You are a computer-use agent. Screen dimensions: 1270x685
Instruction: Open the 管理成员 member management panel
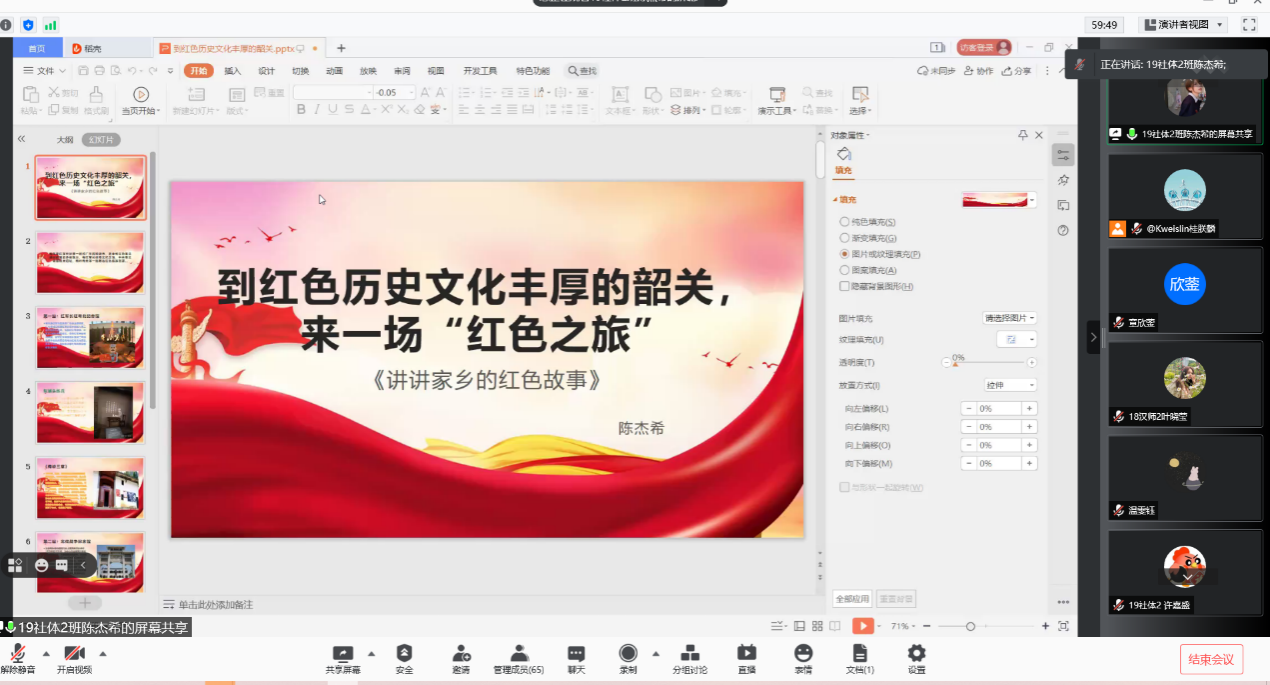click(518, 653)
